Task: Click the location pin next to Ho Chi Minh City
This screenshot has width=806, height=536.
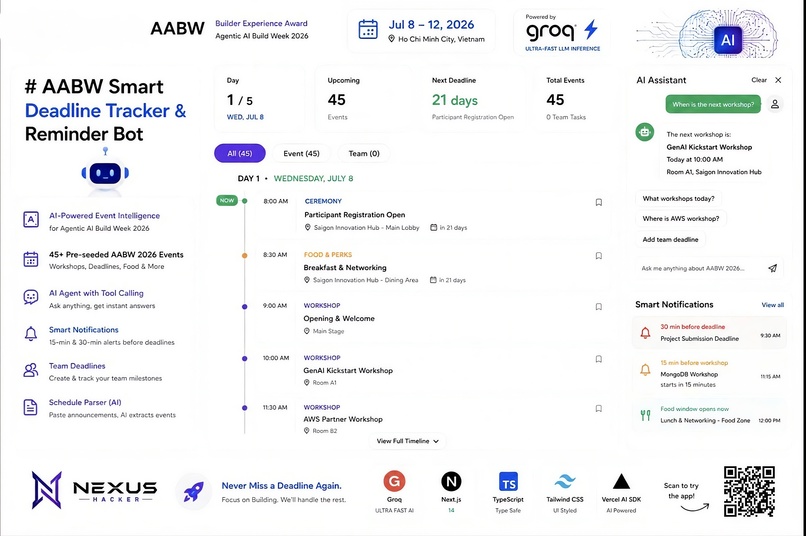Action: point(391,39)
